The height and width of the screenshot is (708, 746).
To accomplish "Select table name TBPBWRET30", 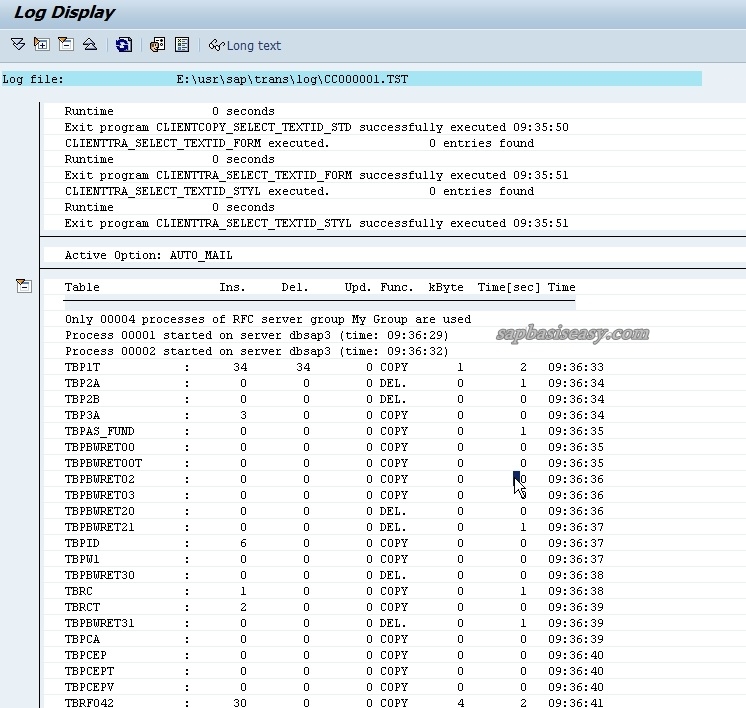I will click(x=99, y=575).
